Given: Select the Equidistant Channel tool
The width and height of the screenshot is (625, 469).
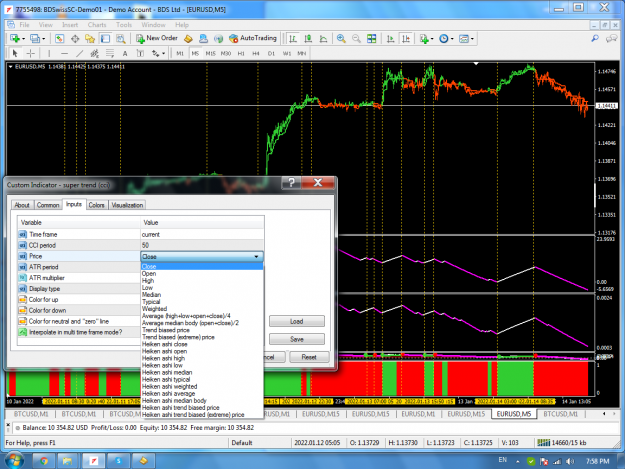Looking at the screenshot, I should (x=94, y=53).
